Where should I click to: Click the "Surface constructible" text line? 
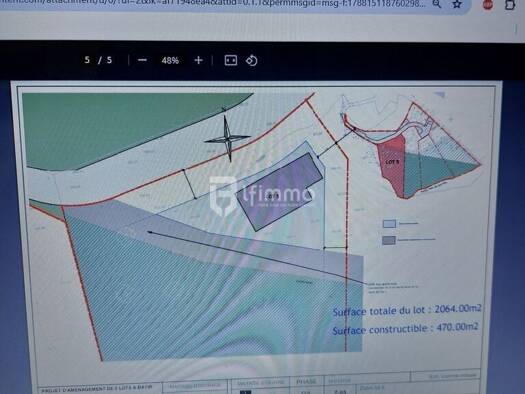pyautogui.click(x=405, y=328)
